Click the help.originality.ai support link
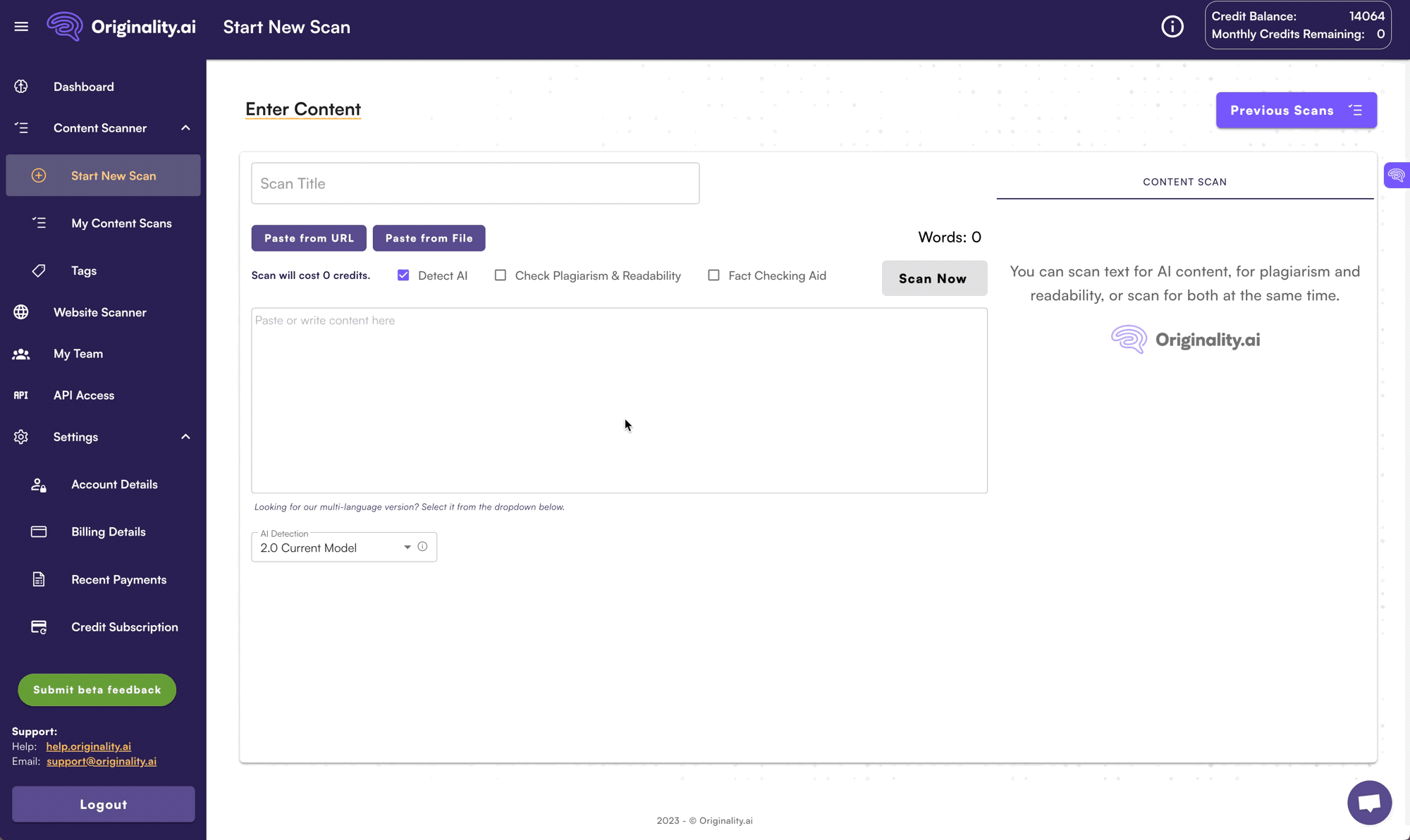This screenshot has width=1410, height=840. click(88, 746)
